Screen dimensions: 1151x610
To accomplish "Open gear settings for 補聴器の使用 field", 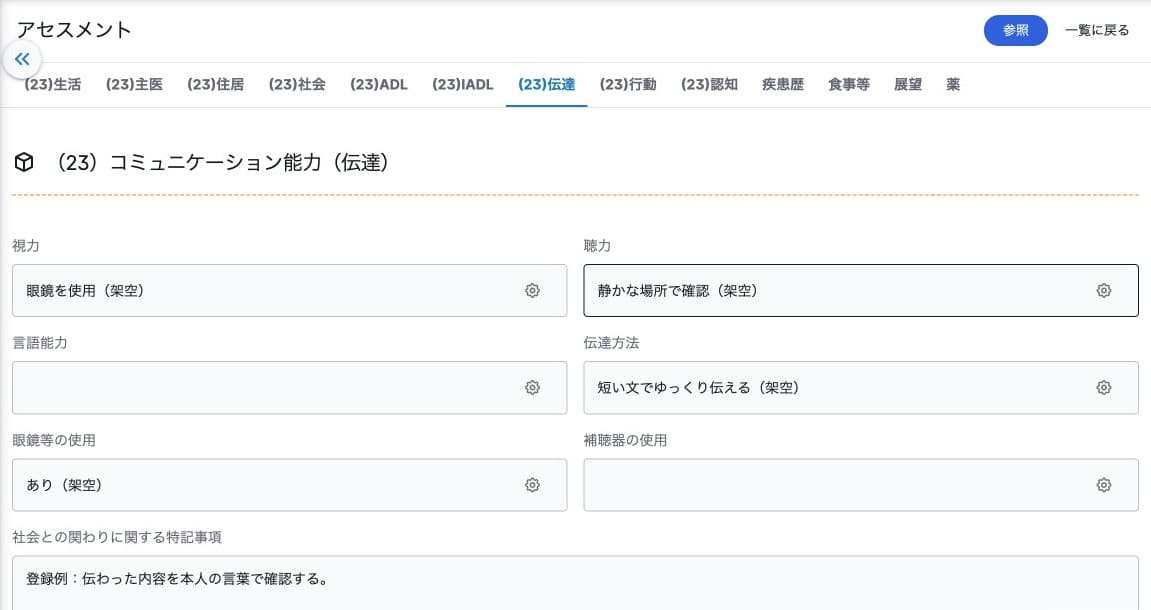I will click(x=1103, y=485).
